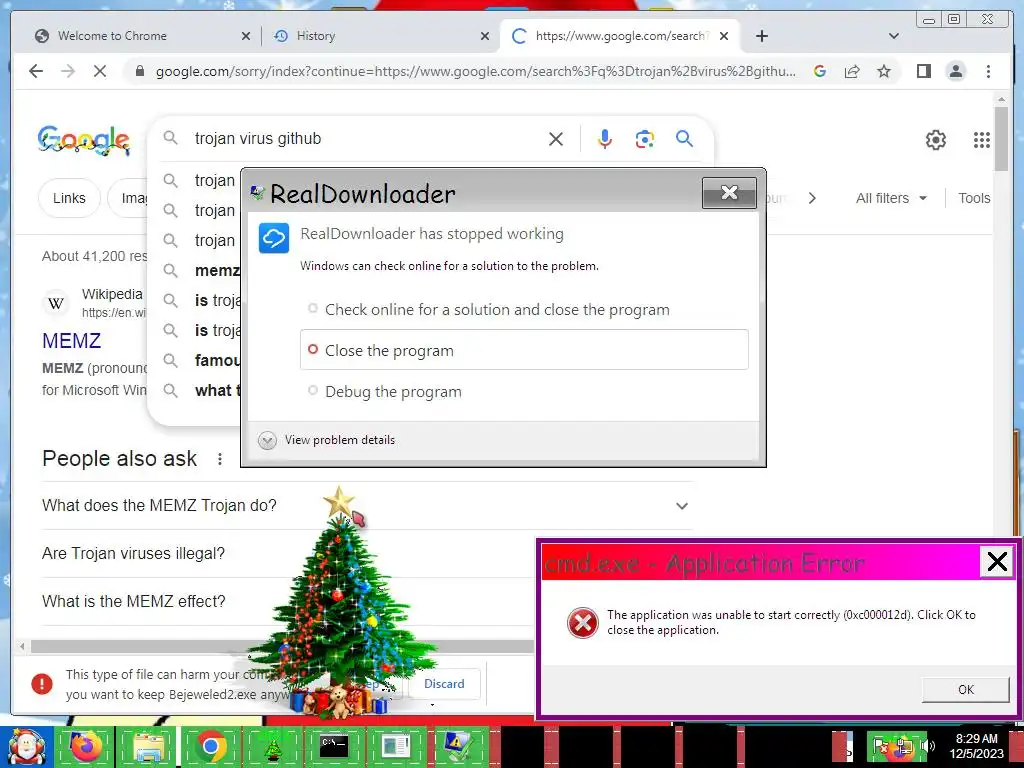Open People also ask options menu
Image resolution: width=1024 pixels, height=768 pixels.
(220, 459)
